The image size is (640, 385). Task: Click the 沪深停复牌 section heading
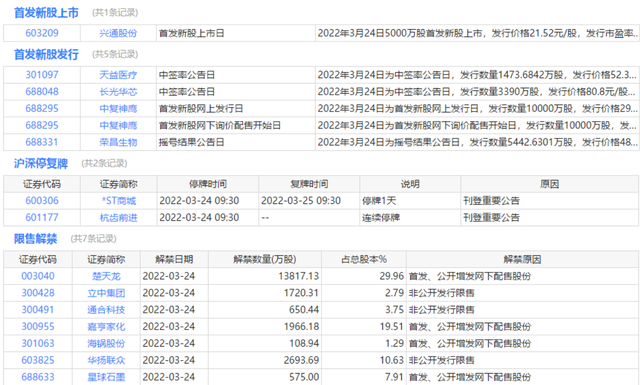tap(41, 163)
